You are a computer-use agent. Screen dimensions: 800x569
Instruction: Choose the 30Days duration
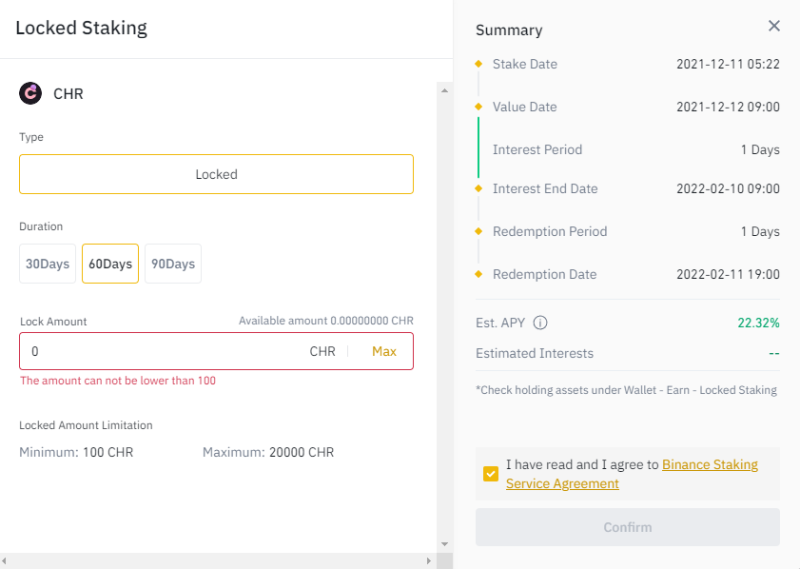(47, 264)
